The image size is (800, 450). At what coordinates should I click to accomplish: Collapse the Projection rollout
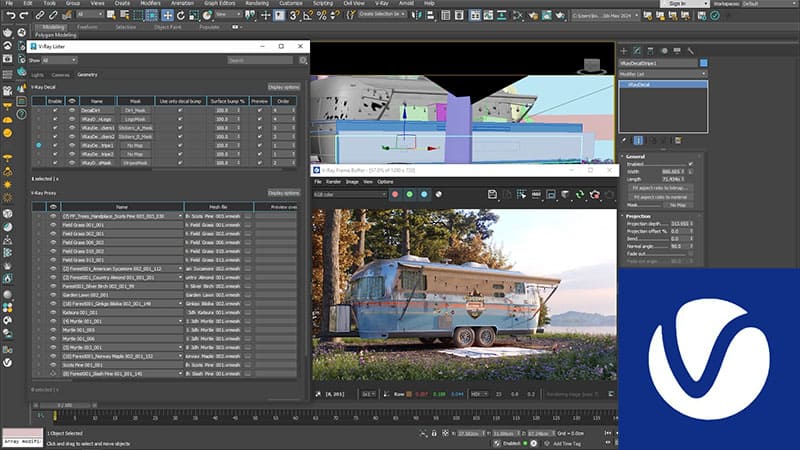coord(638,216)
